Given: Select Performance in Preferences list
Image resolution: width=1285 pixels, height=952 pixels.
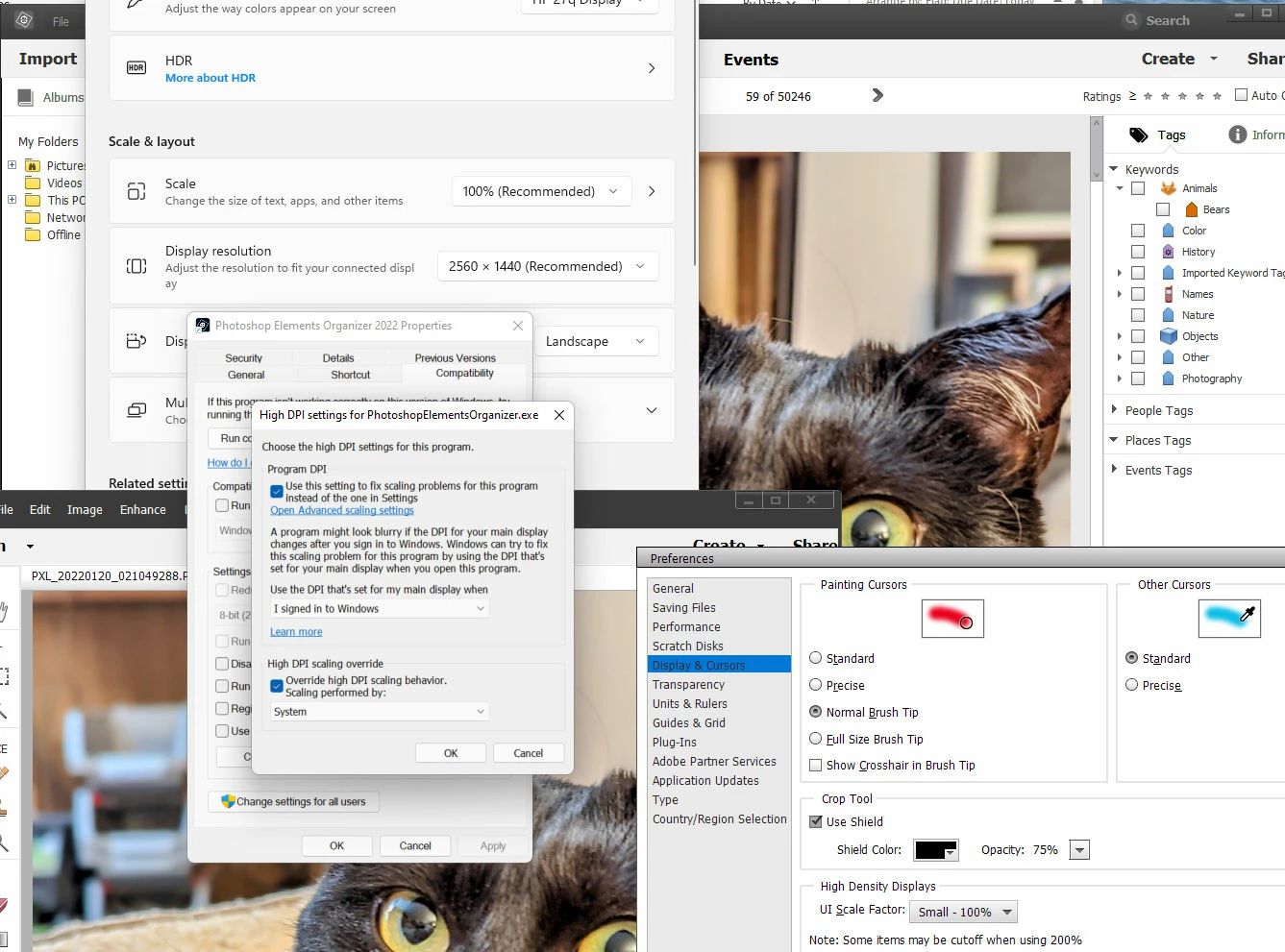Looking at the screenshot, I should [x=686, y=626].
